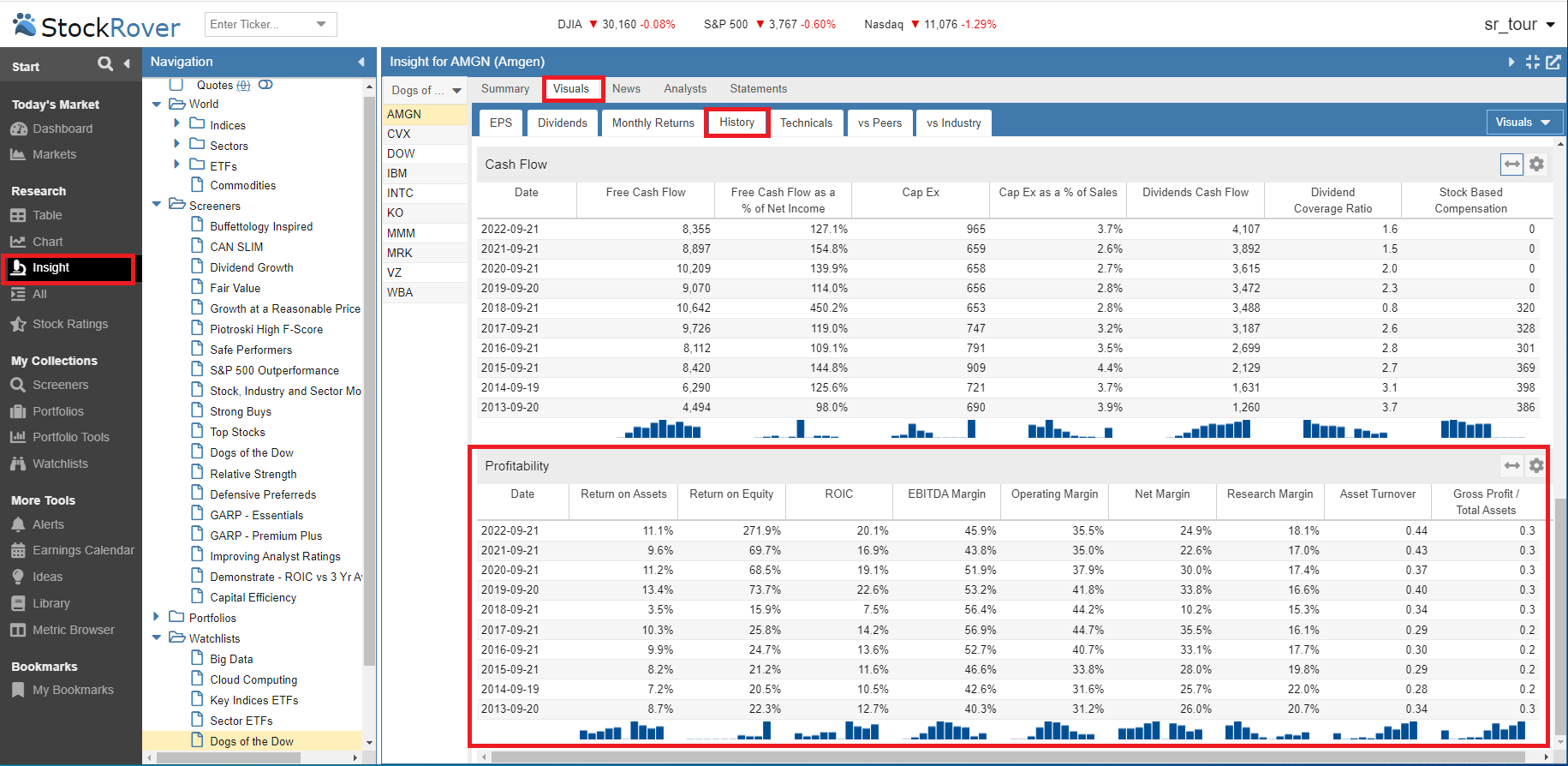Open Ideas lightbulb item
Viewport: 1568px width, 766px height.
coord(37,577)
